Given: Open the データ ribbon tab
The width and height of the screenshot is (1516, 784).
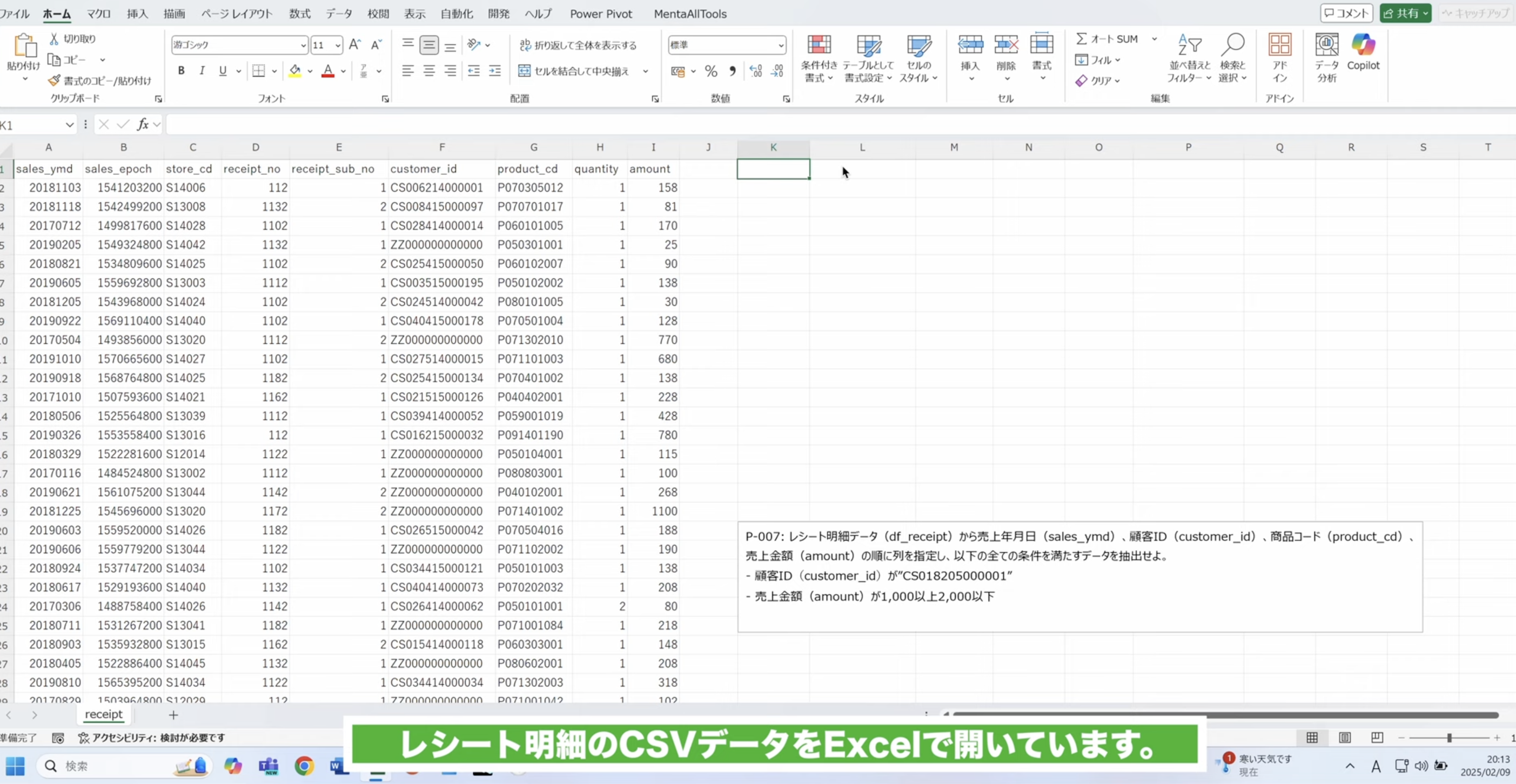Looking at the screenshot, I should coord(338,13).
